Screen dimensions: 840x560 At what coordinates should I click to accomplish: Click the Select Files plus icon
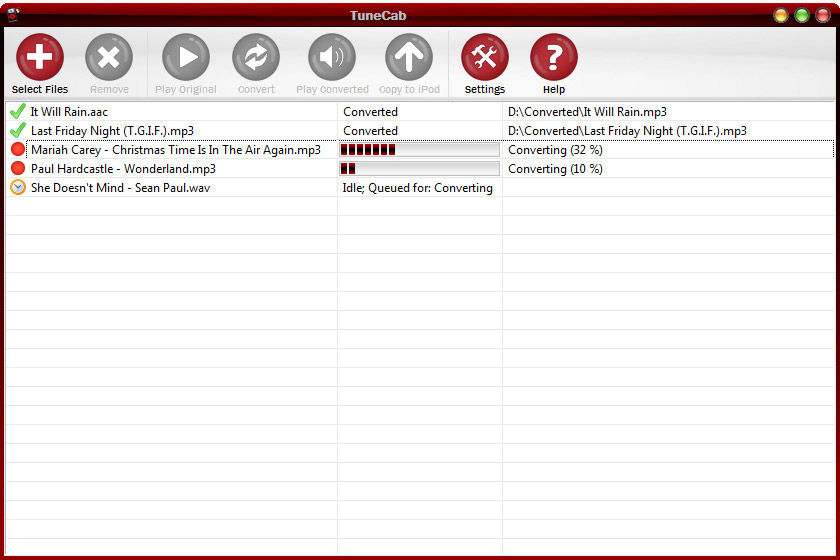pos(40,57)
